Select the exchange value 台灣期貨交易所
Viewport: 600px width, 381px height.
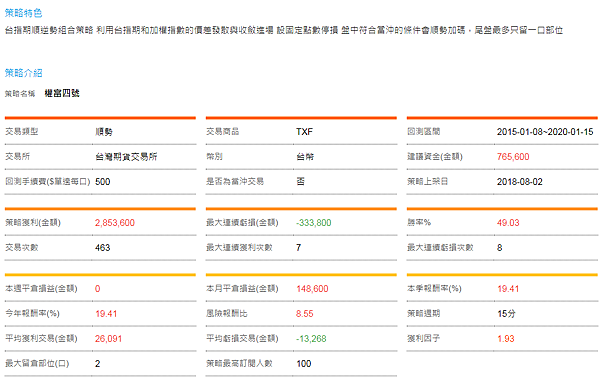126,157
